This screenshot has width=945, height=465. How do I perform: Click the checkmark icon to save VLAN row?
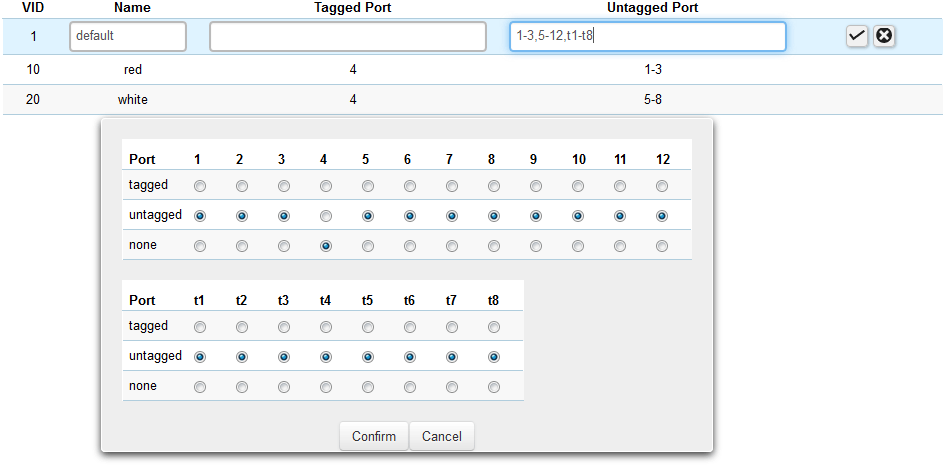(x=857, y=36)
